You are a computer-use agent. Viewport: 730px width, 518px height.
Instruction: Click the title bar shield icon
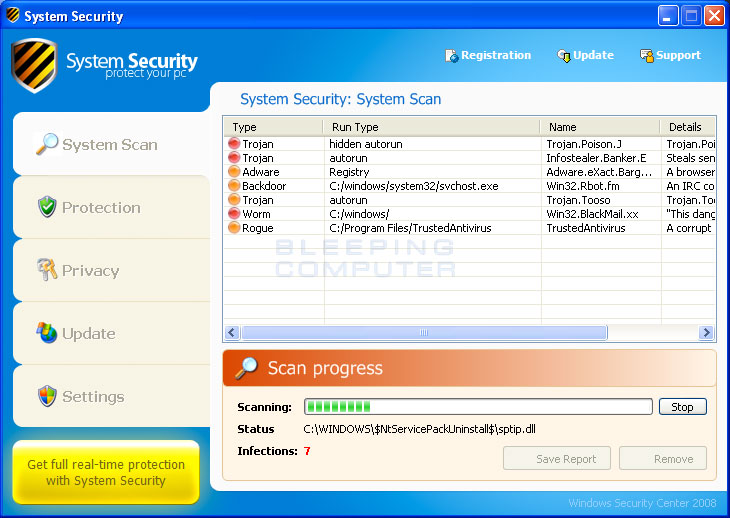click(x=13, y=15)
